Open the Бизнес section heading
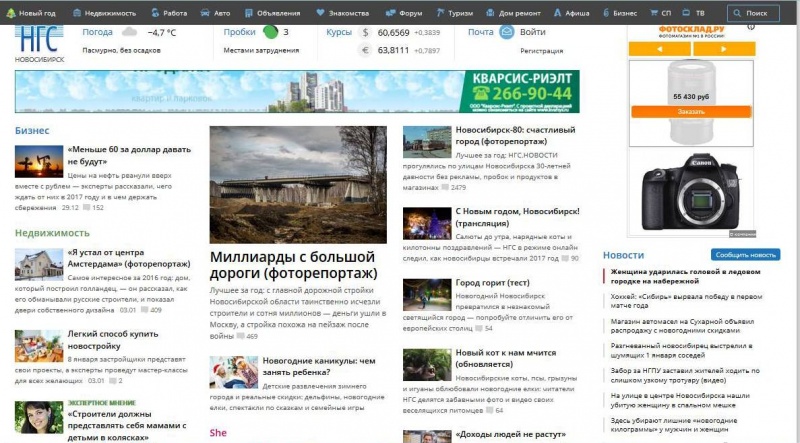Image resolution: width=800 pixels, height=443 pixels. point(32,130)
